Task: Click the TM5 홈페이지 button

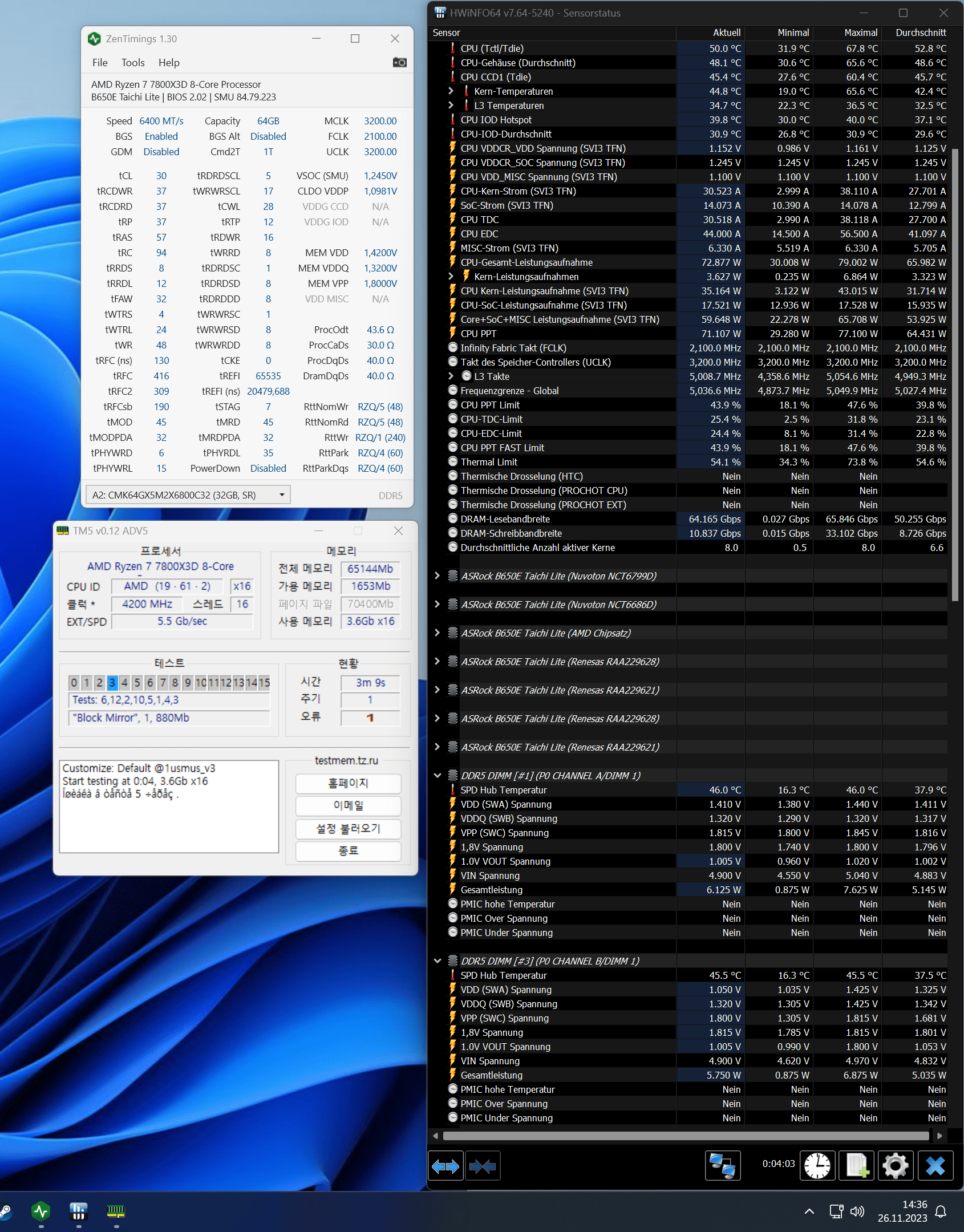Action: 348,784
